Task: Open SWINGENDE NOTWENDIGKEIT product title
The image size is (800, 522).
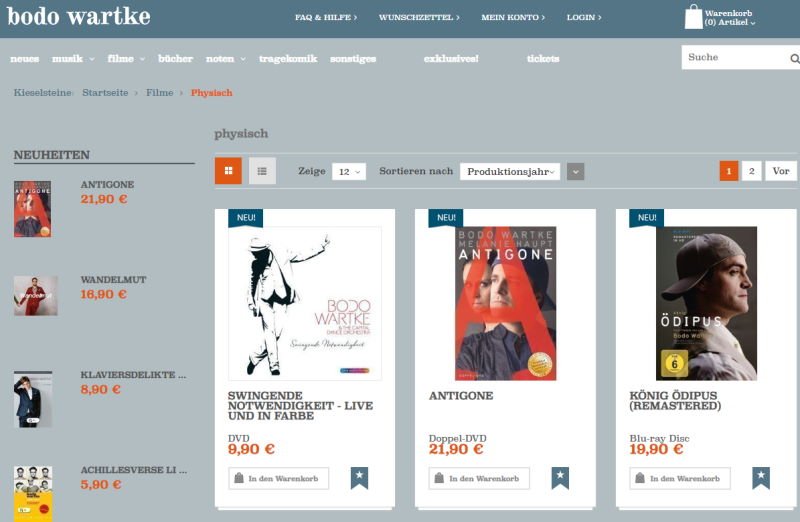Action: [x=301, y=406]
